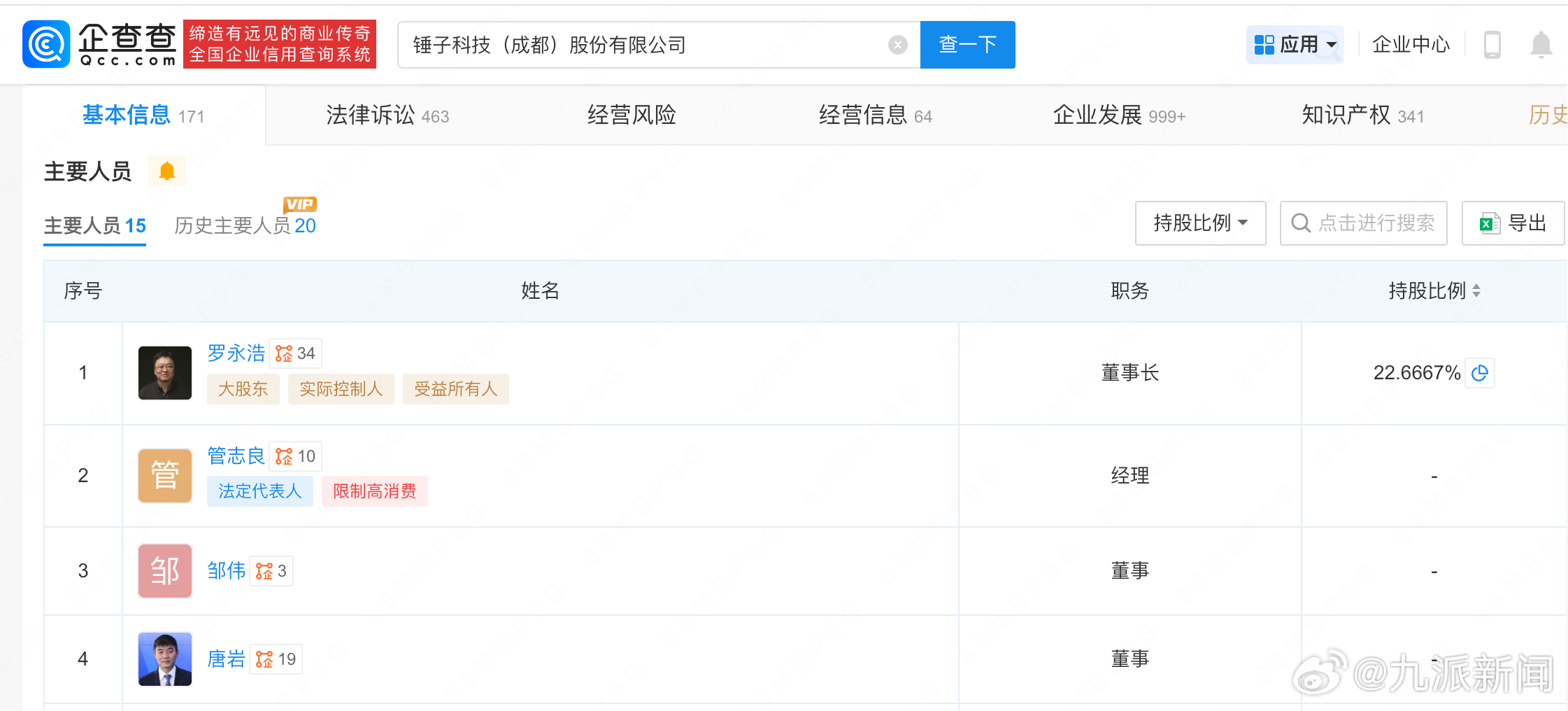Click the 受益所有人 tag
Viewport: 1568px width, 711px height.
pos(456,389)
